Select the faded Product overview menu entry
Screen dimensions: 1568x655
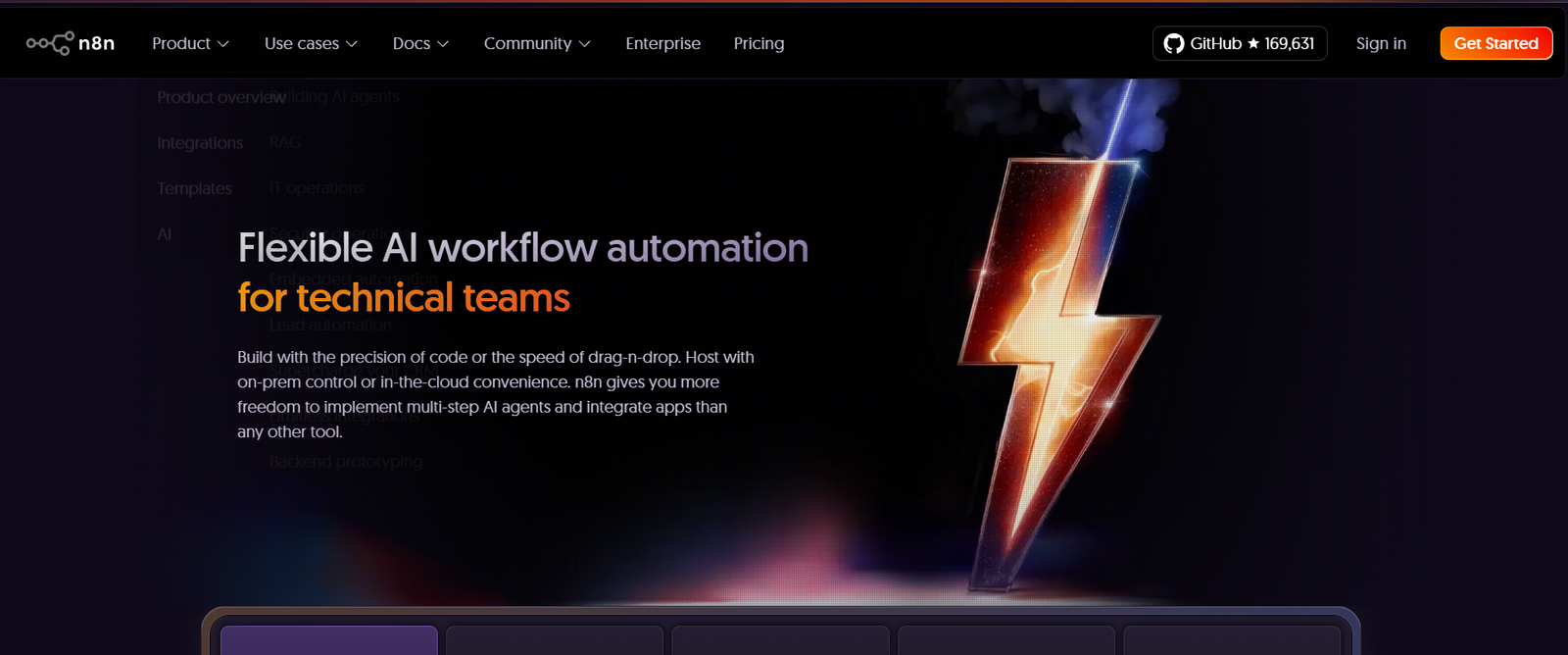point(221,97)
